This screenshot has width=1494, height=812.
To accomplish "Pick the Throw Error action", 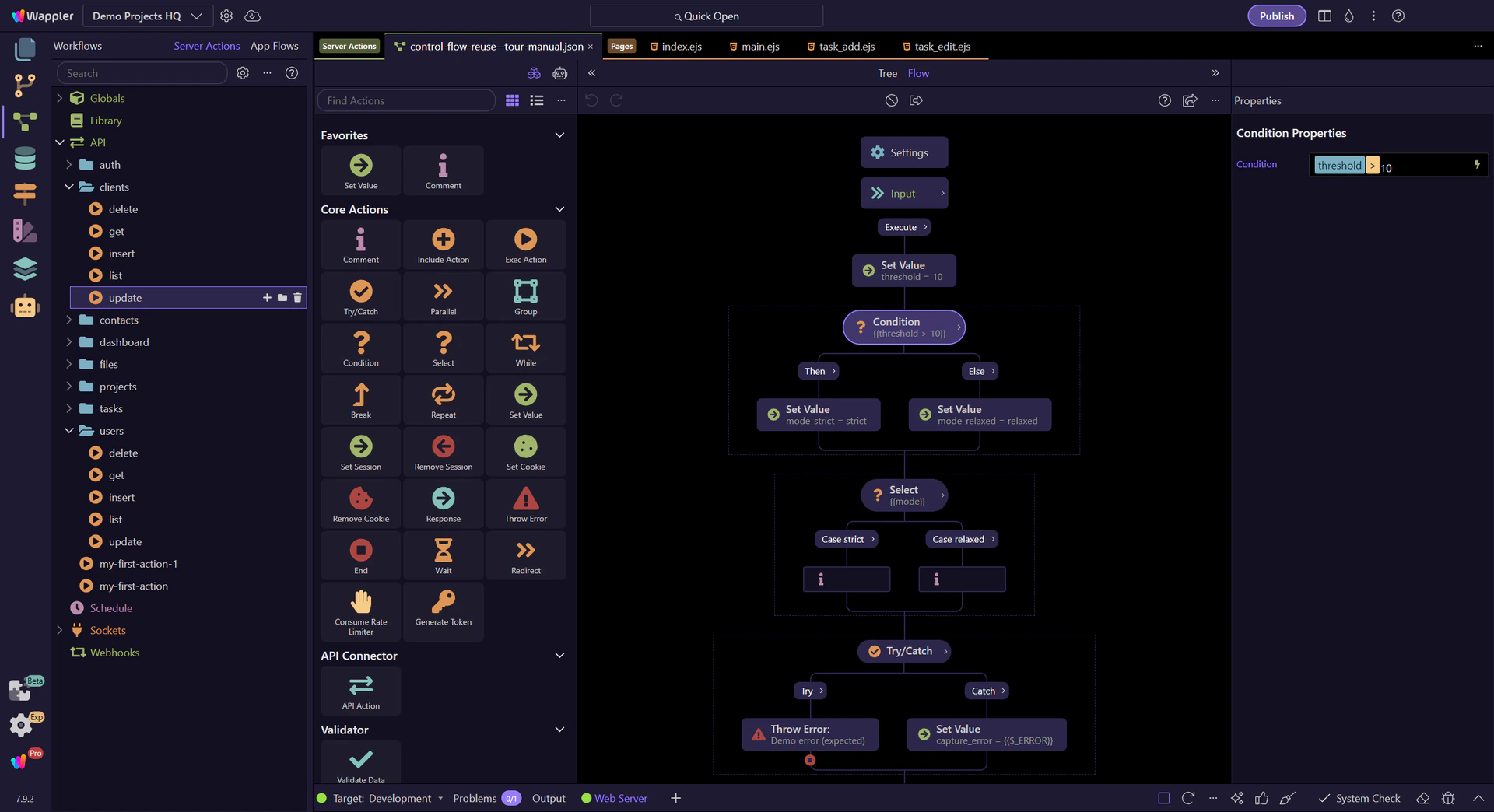I will (526, 503).
